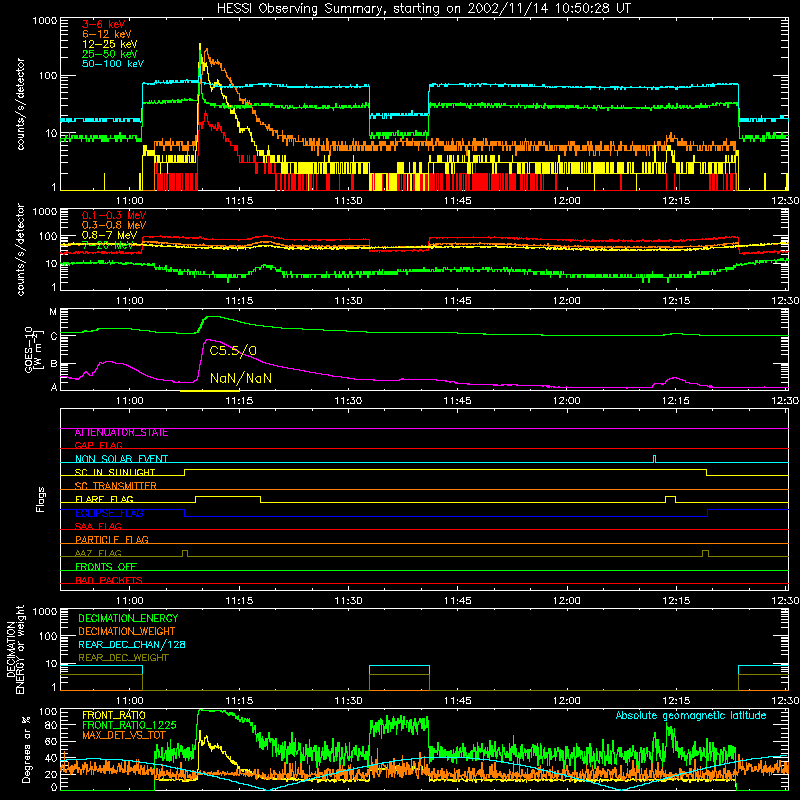This screenshot has width=800, height=800.
Task: Select the orange 6-12 keV legend label
Action: point(107,34)
